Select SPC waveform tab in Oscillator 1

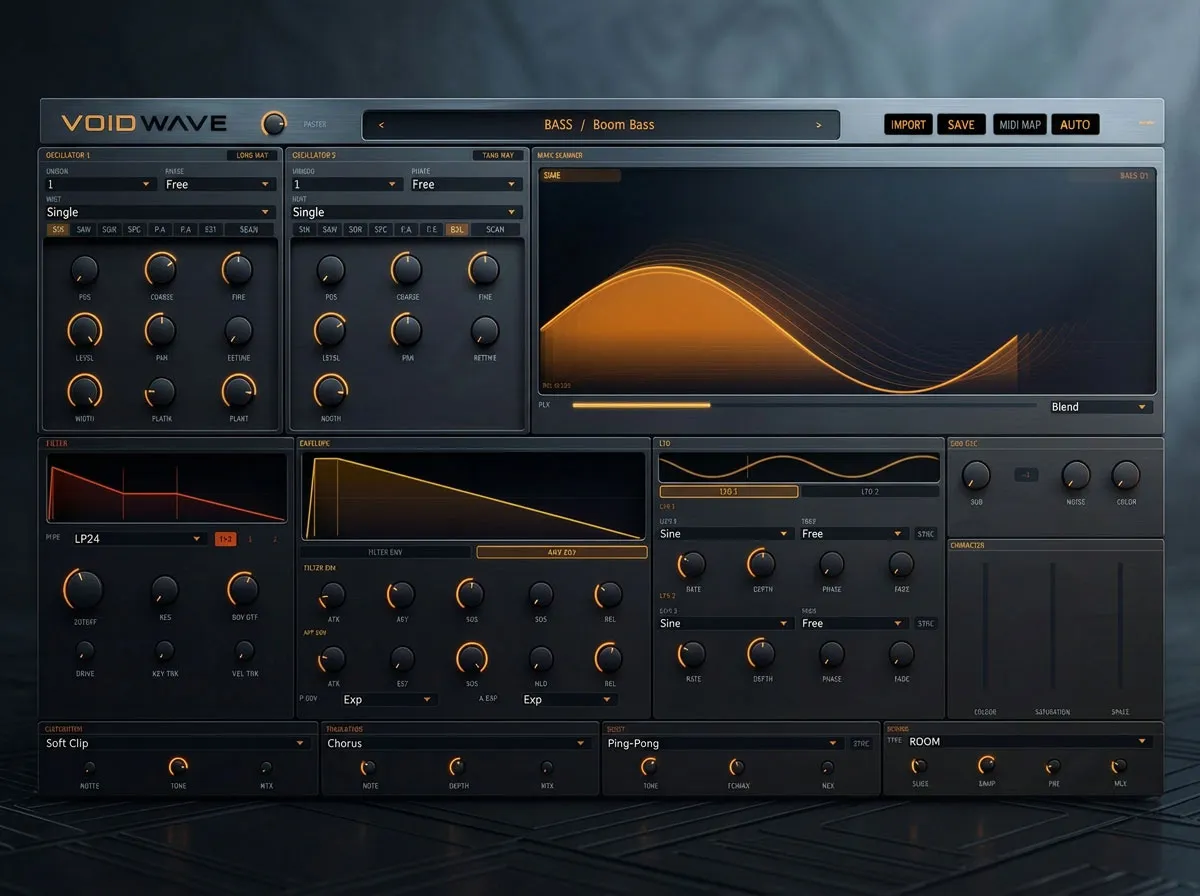pyautogui.click(x=134, y=229)
